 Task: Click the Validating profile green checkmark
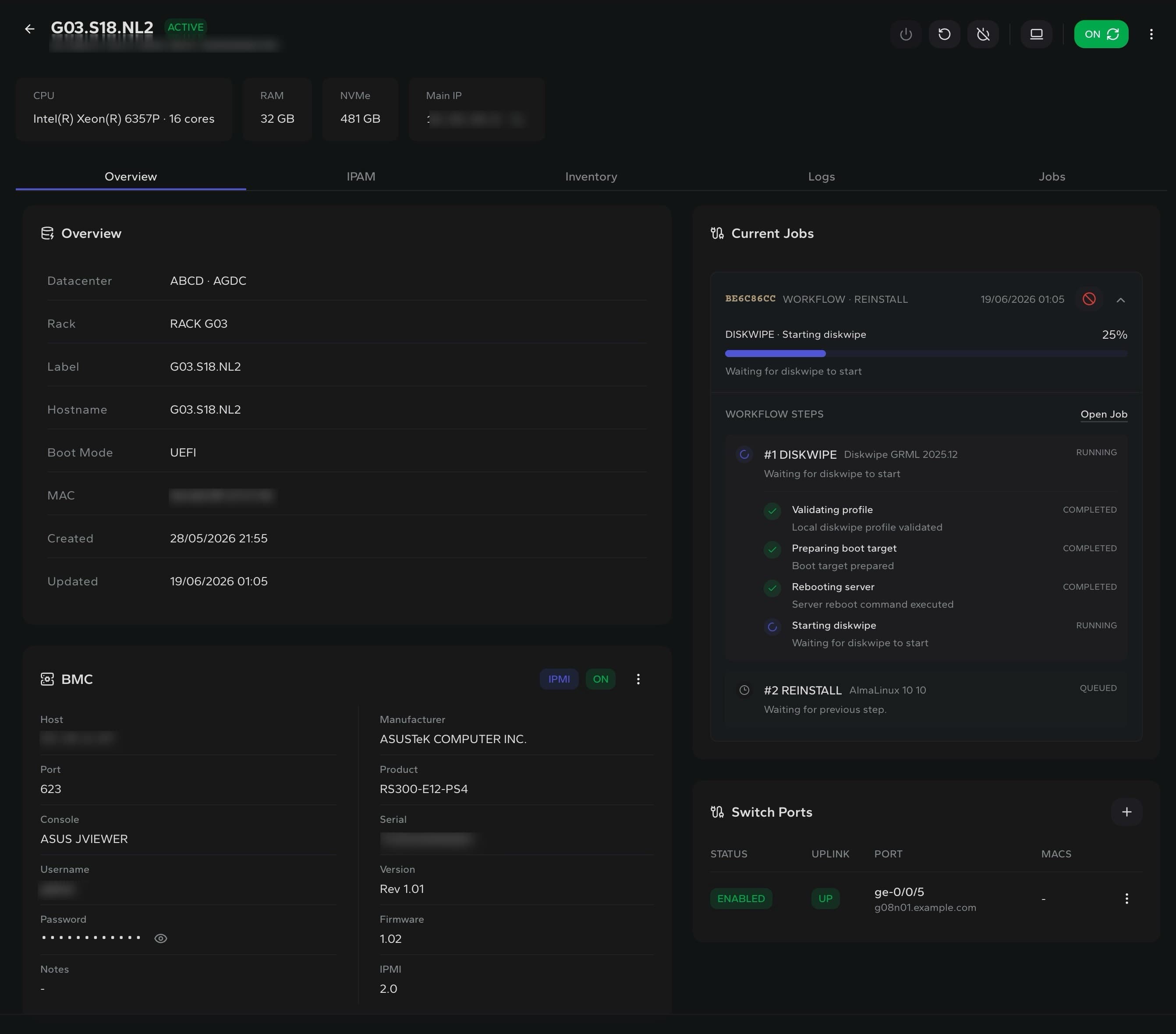(x=772, y=511)
